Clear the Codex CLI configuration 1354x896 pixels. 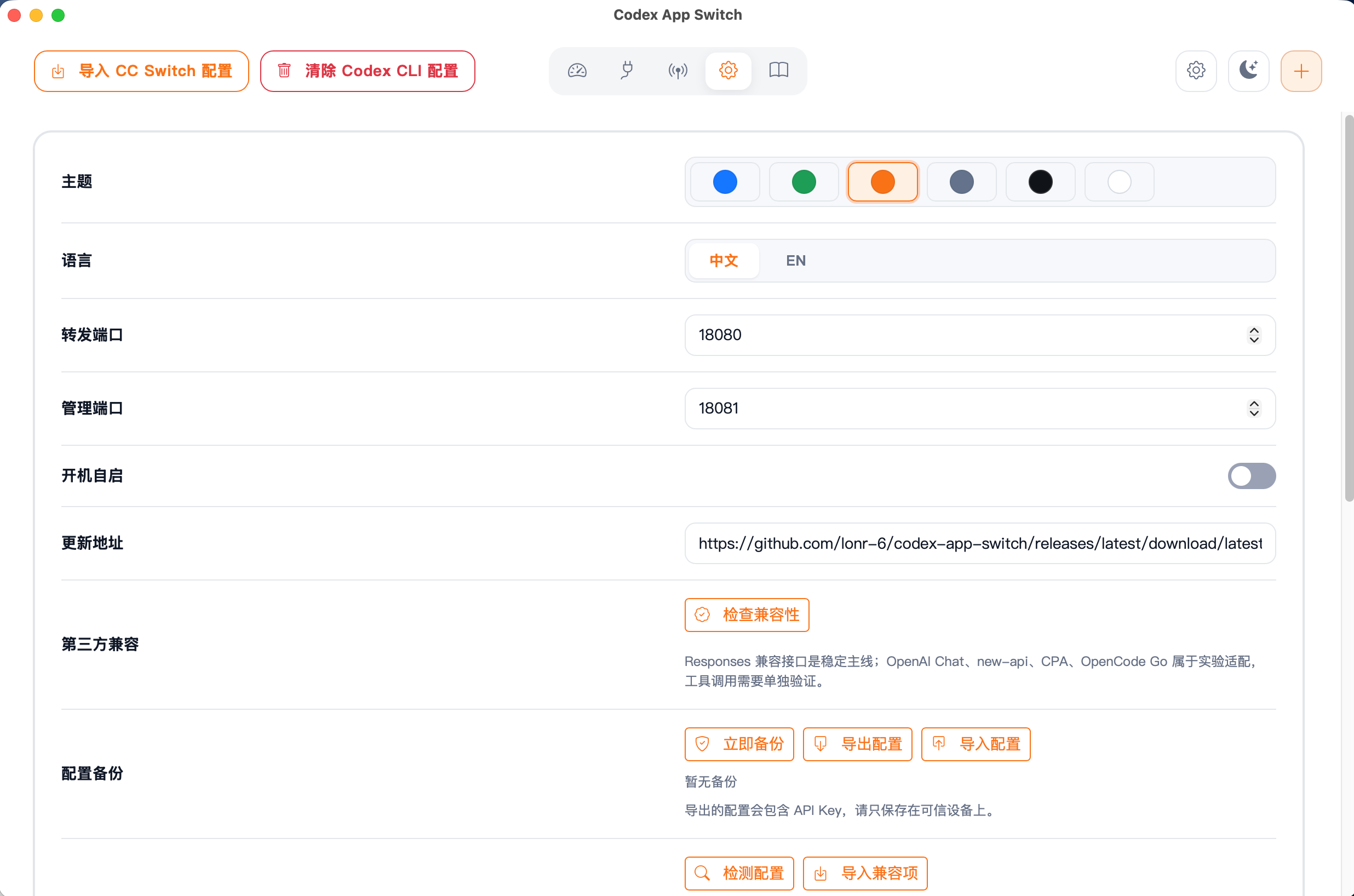(x=368, y=71)
